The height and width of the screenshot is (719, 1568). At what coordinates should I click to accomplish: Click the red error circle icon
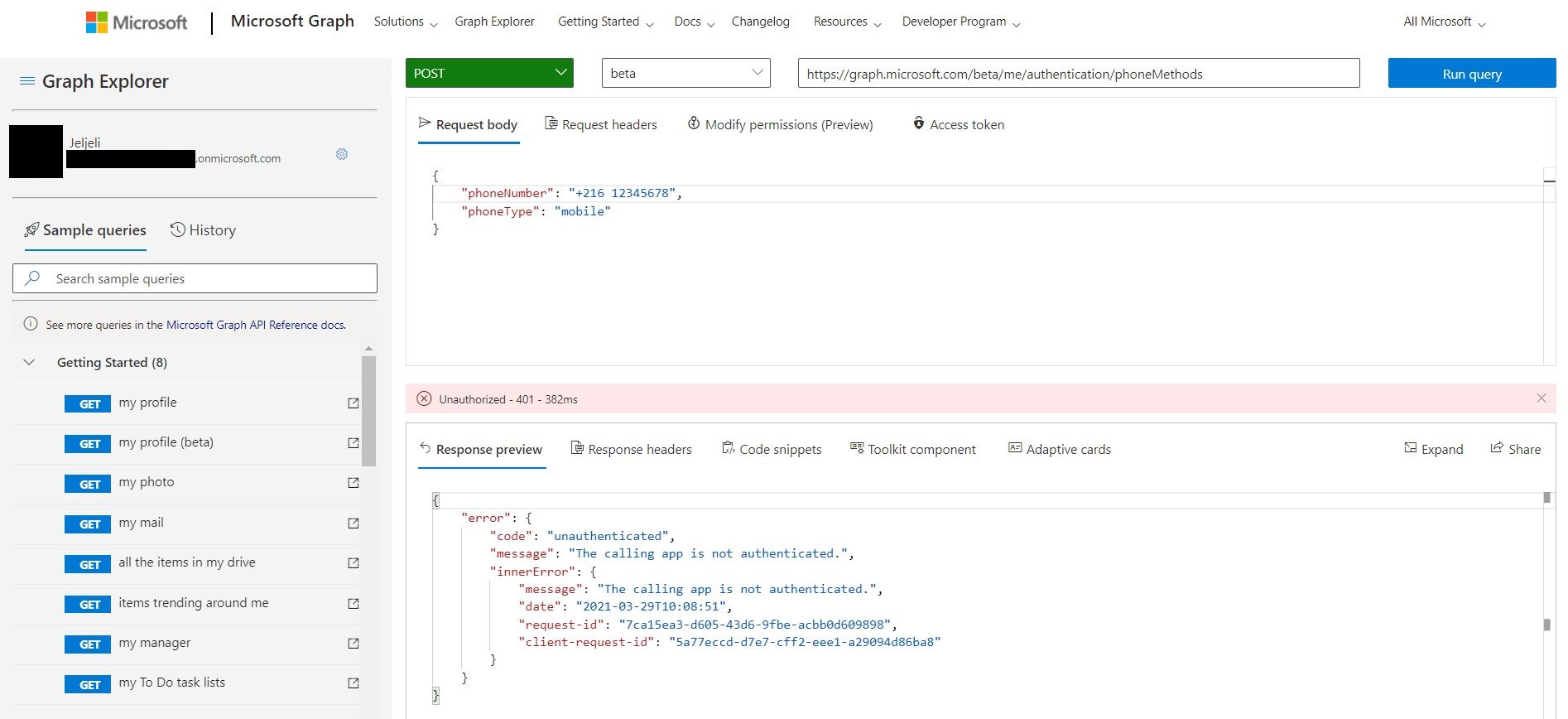click(424, 398)
